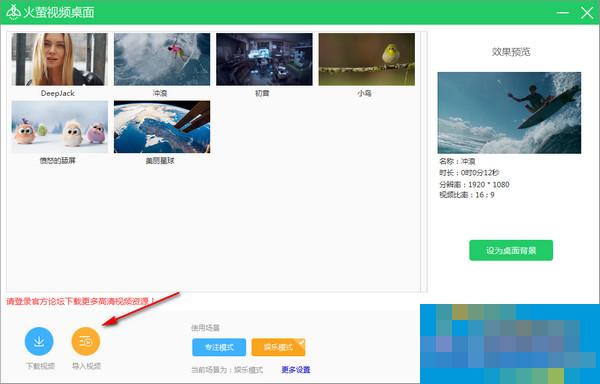Screen dimensions: 600x384
Task: Click the 当前场景为：娱乐模式 status text
Action: coord(227,370)
